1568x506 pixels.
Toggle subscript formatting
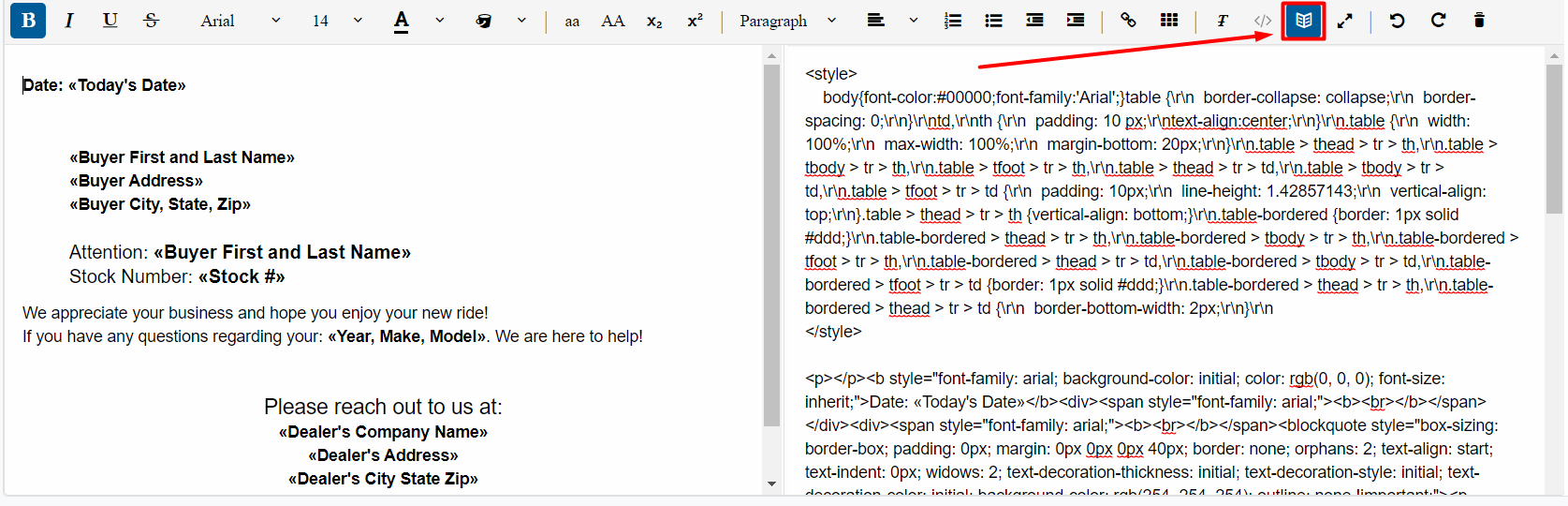point(654,21)
